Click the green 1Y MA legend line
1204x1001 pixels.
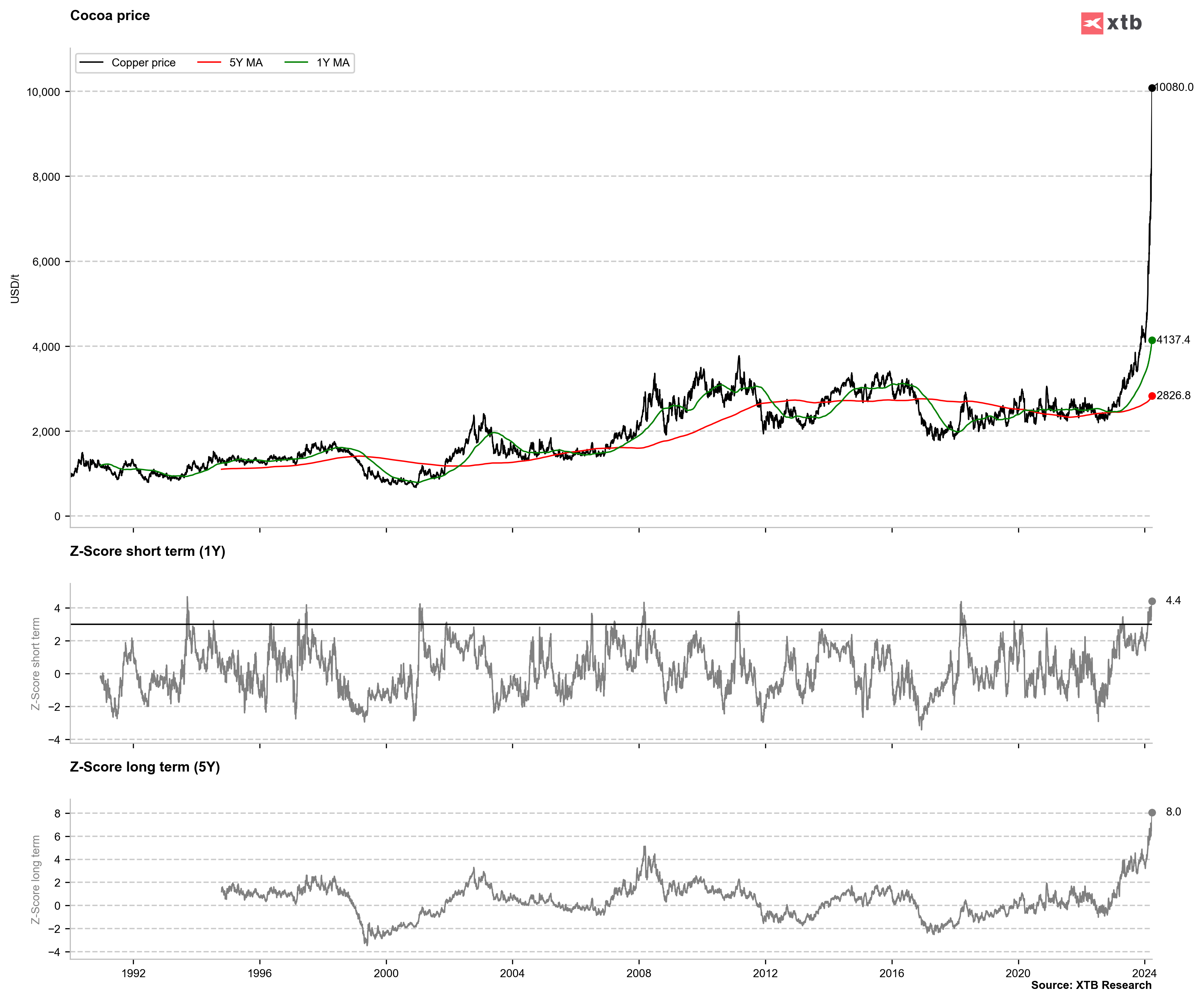tap(296, 62)
